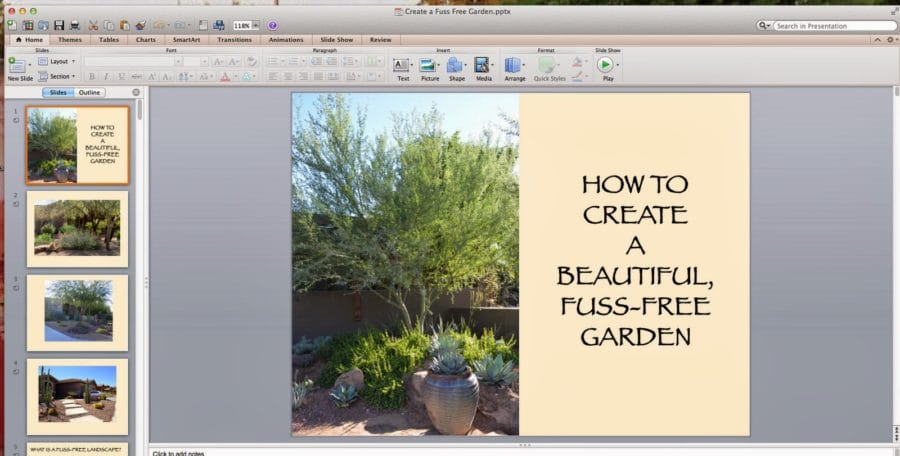Image resolution: width=900 pixels, height=456 pixels.
Task: Open the Charts tab
Action: pyautogui.click(x=146, y=40)
